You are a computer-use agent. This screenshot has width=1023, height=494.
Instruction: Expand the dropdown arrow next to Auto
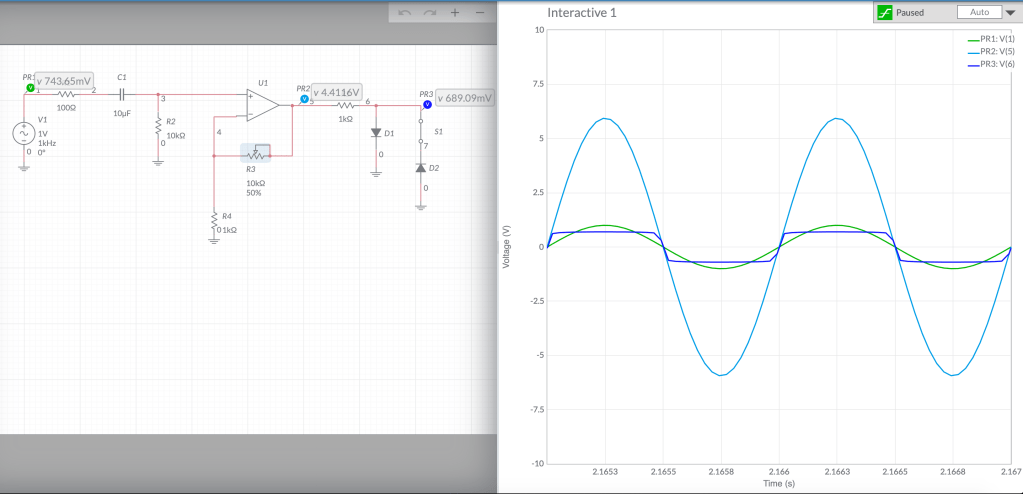point(1012,13)
